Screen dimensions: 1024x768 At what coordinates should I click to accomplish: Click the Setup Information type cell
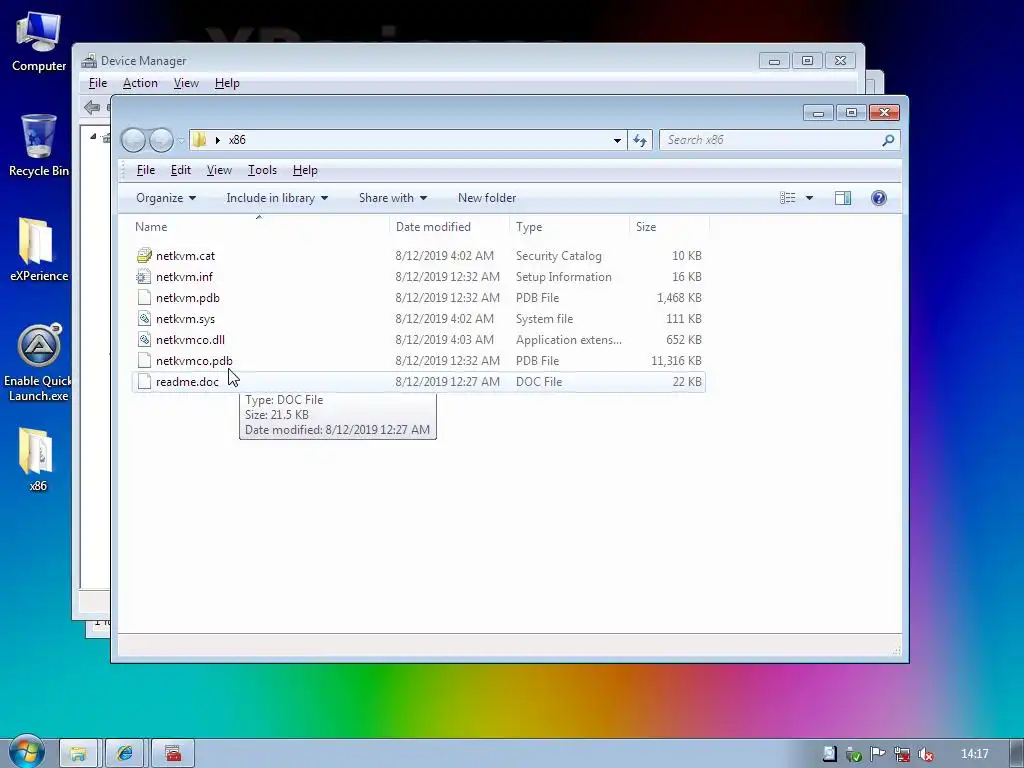coord(564,277)
